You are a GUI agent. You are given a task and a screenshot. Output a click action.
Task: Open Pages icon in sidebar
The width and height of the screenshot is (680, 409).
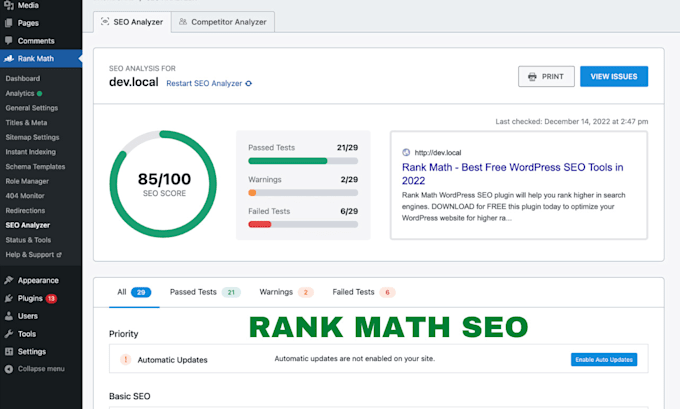tap(9, 23)
